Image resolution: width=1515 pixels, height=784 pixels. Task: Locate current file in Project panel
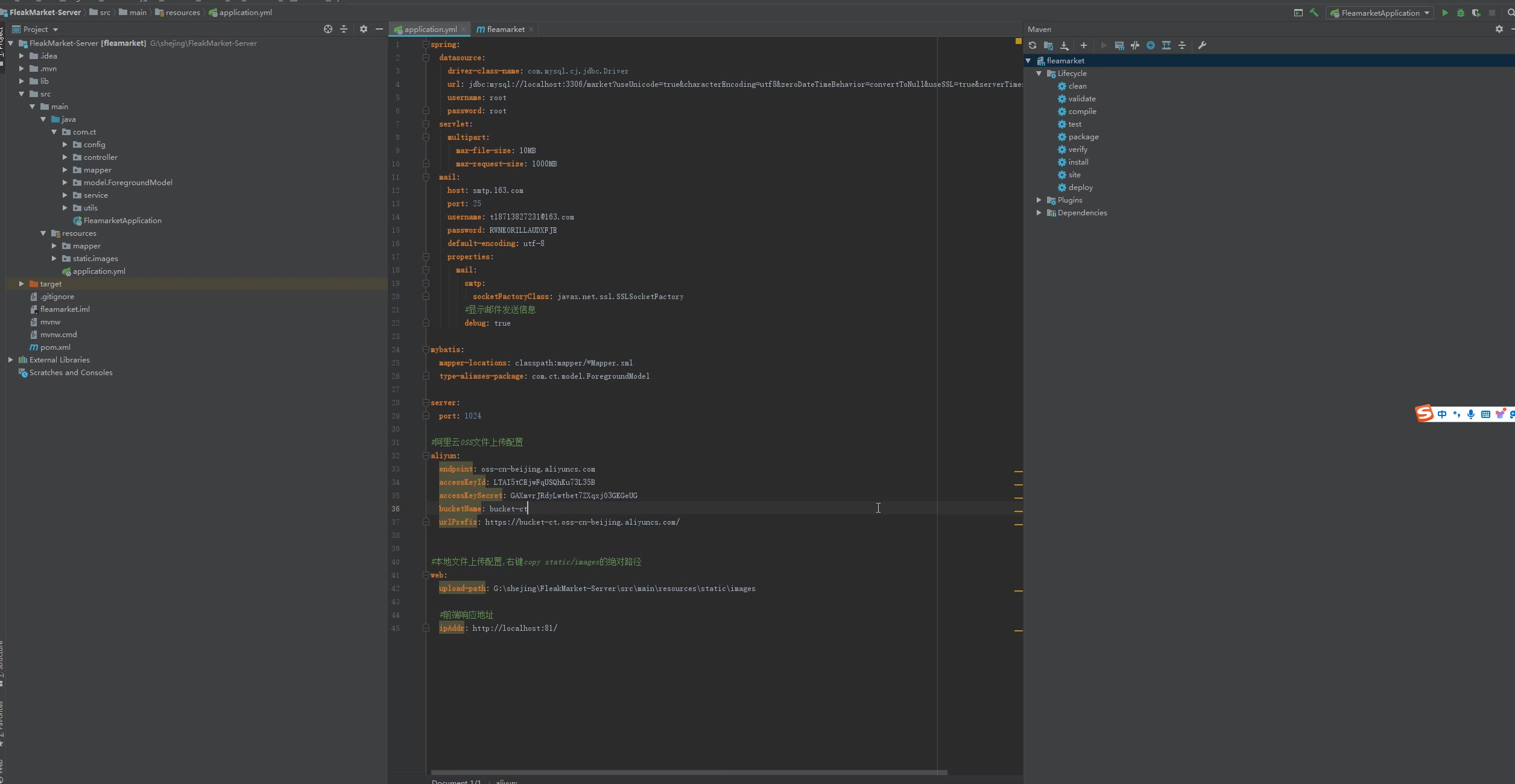[328, 29]
